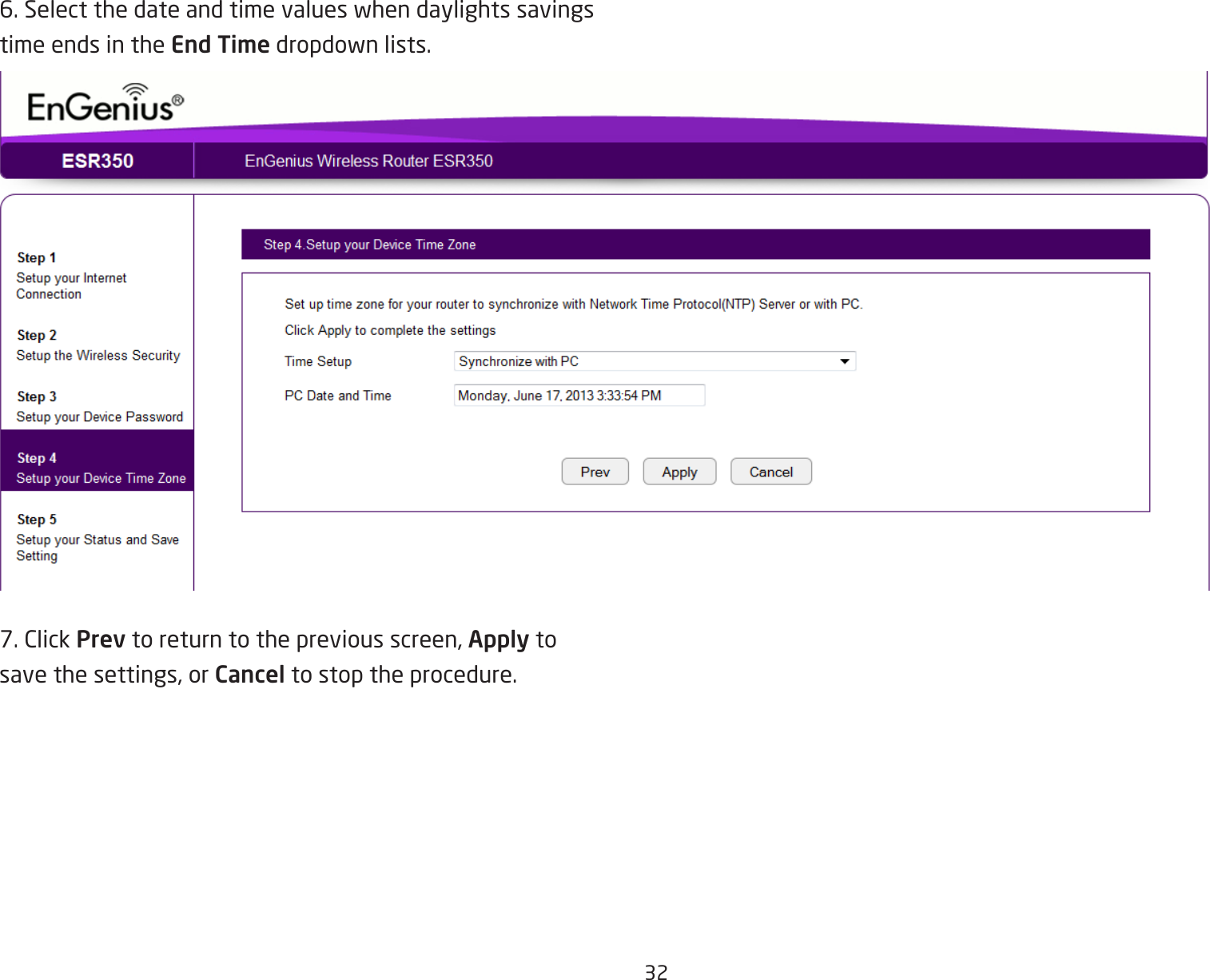Click the Cancel button
Viewport: 1210px width, 980px height.
[x=771, y=472]
